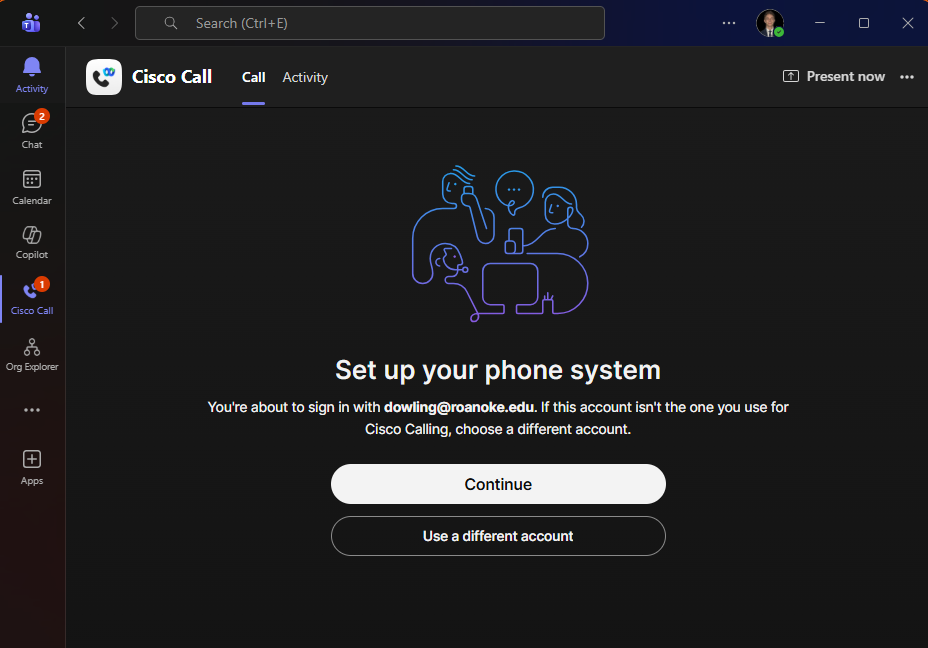The height and width of the screenshot is (648, 928).
Task: Show more apps via sidebar ellipsis
Action: point(32,410)
